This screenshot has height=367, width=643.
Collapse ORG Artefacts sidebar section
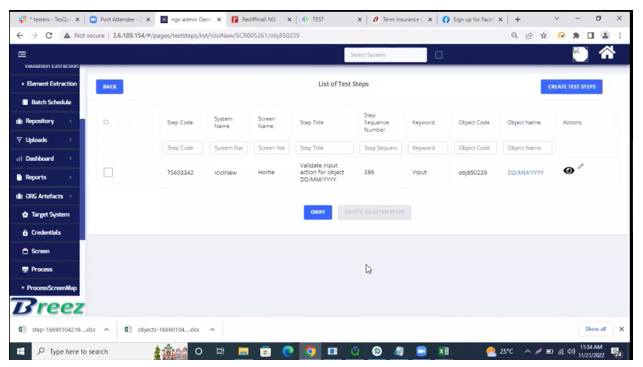click(45, 196)
